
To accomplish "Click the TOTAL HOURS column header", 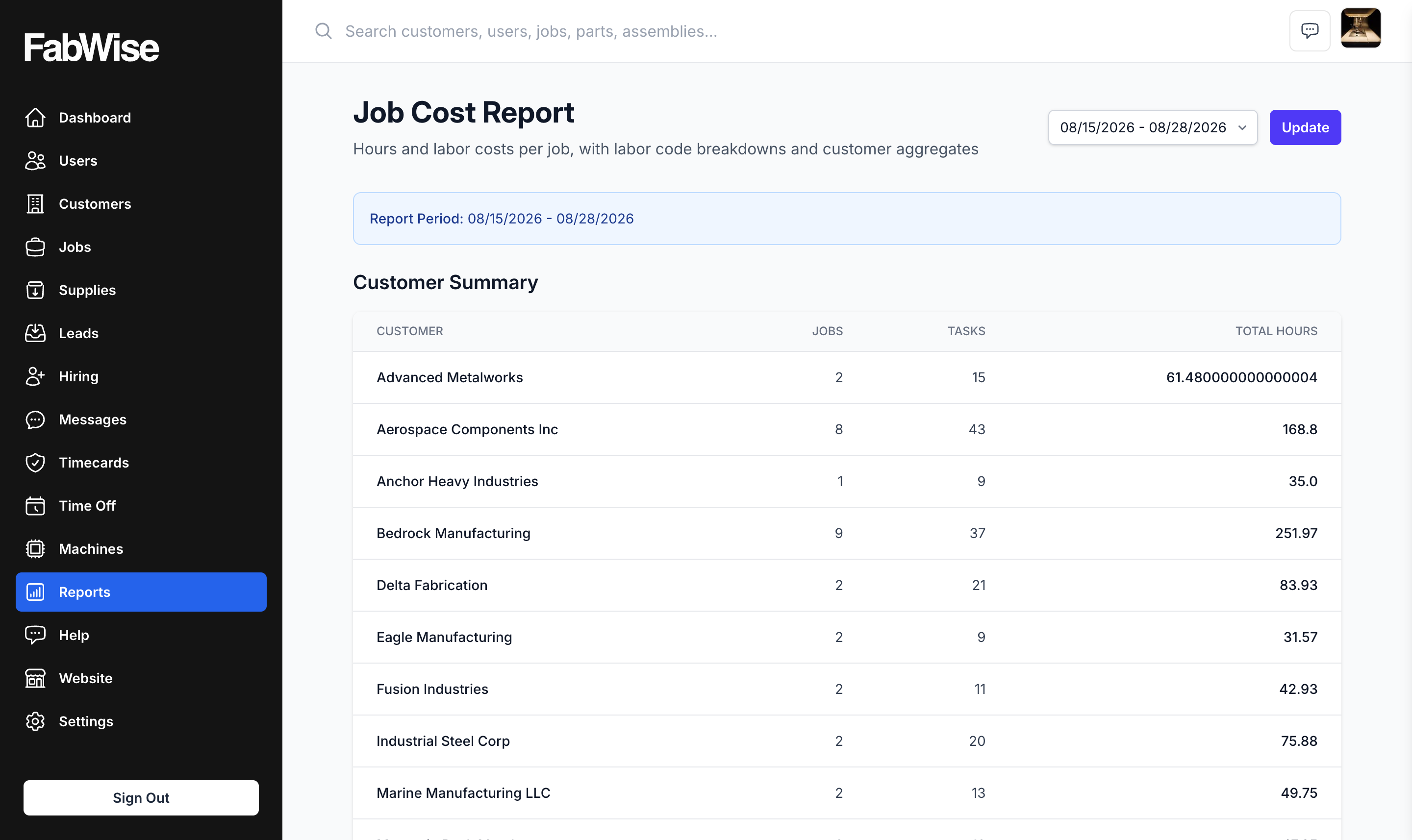I will tap(1276, 331).
